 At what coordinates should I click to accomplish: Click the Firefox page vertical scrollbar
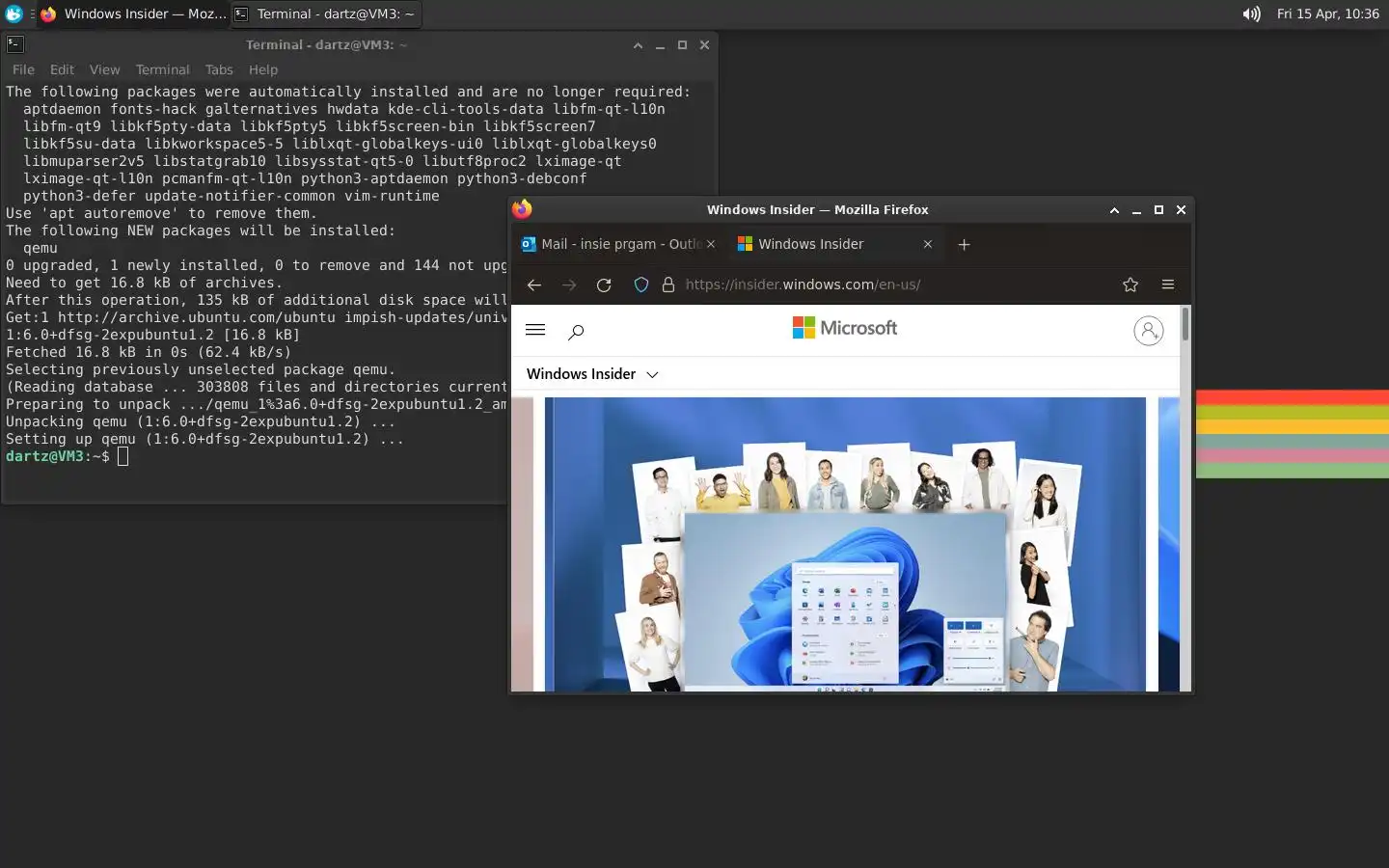coord(1185,498)
